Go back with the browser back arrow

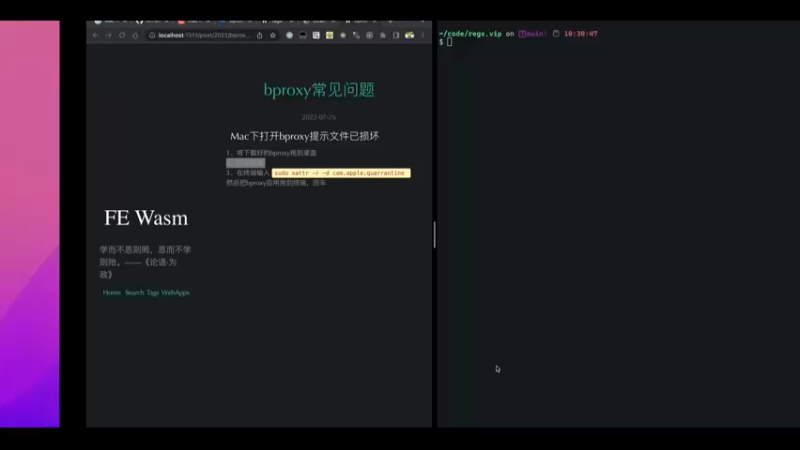tap(95, 35)
